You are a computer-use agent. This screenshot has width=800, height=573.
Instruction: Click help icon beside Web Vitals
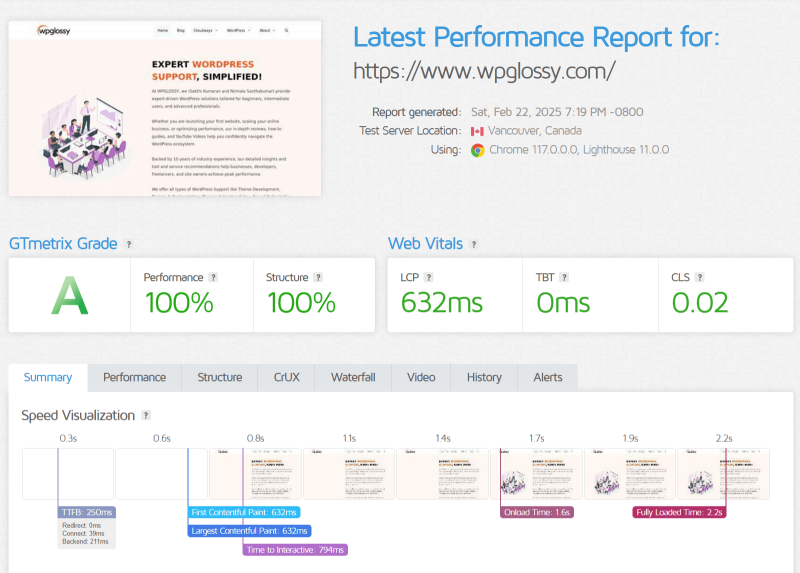point(474,244)
